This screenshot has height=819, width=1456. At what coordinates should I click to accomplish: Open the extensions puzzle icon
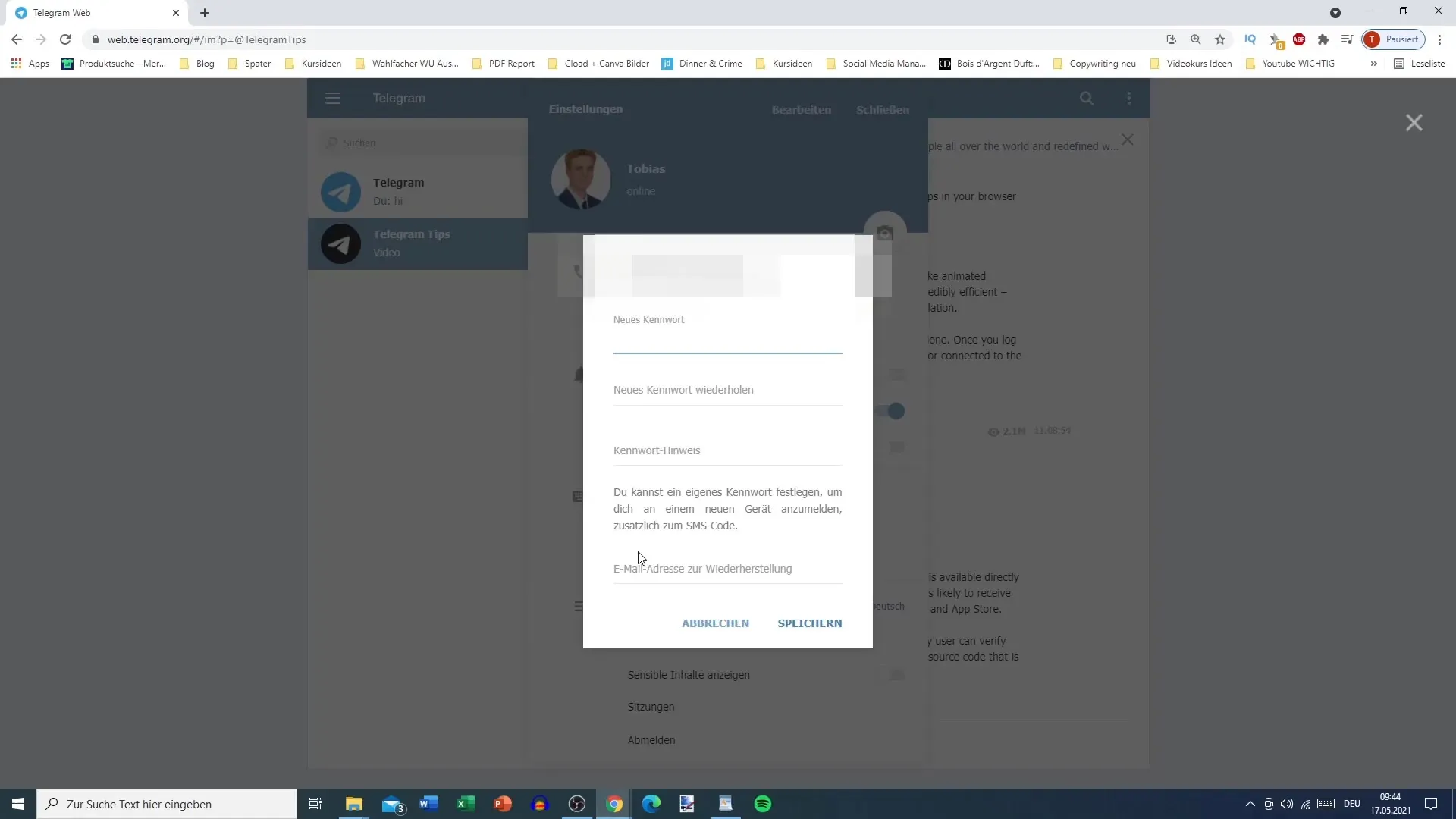(x=1323, y=39)
